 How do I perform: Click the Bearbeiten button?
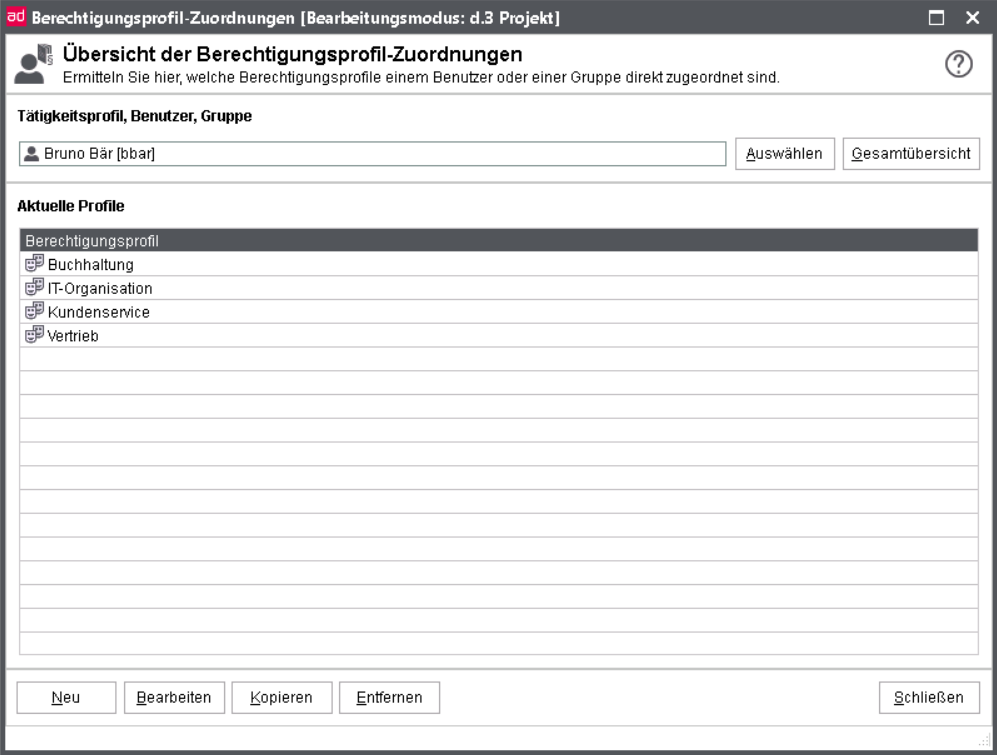pos(174,698)
